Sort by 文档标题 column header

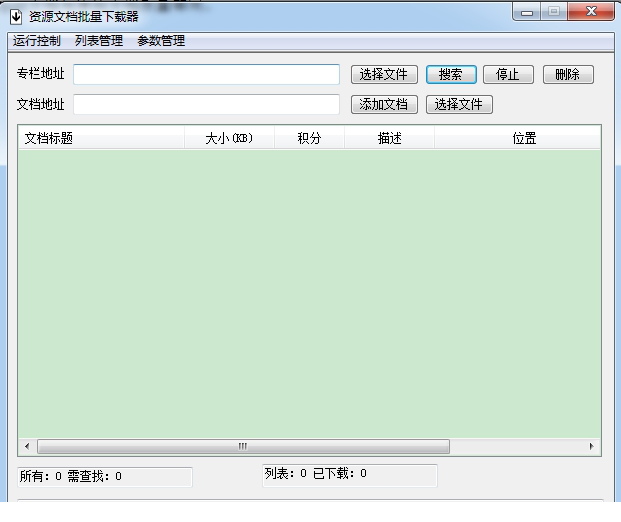(x=101, y=138)
